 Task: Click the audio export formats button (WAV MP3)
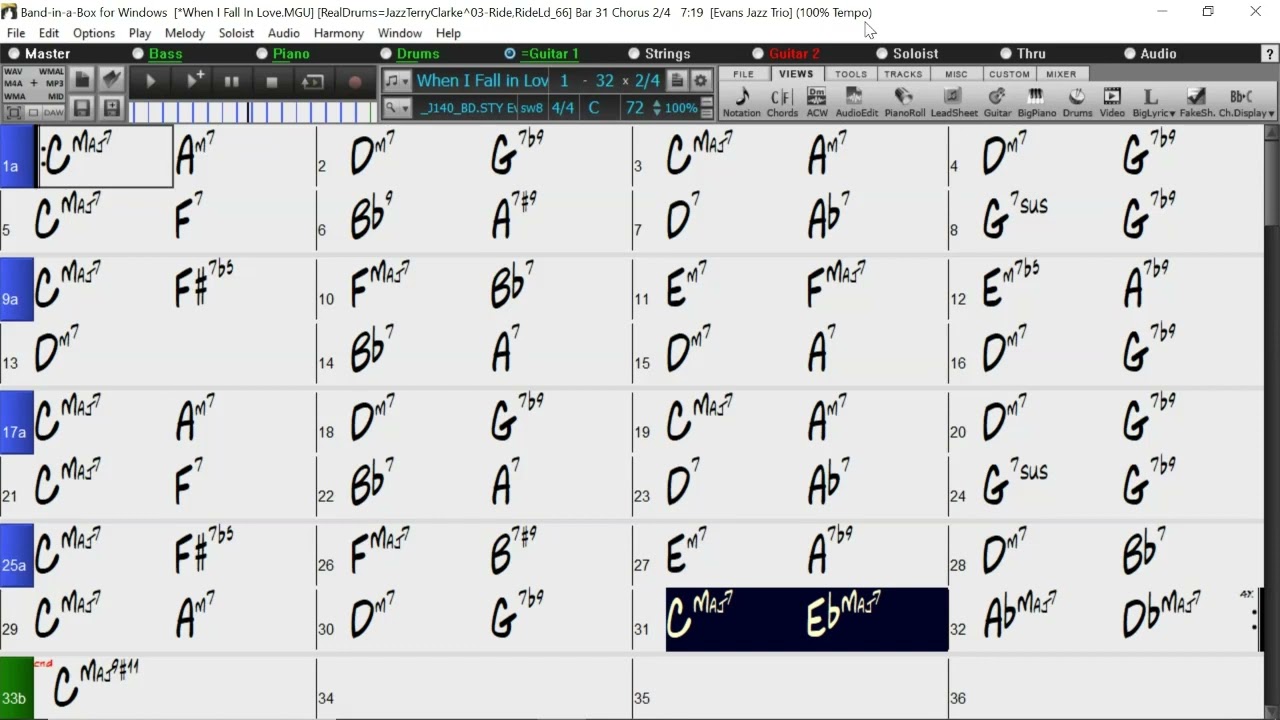point(34,84)
